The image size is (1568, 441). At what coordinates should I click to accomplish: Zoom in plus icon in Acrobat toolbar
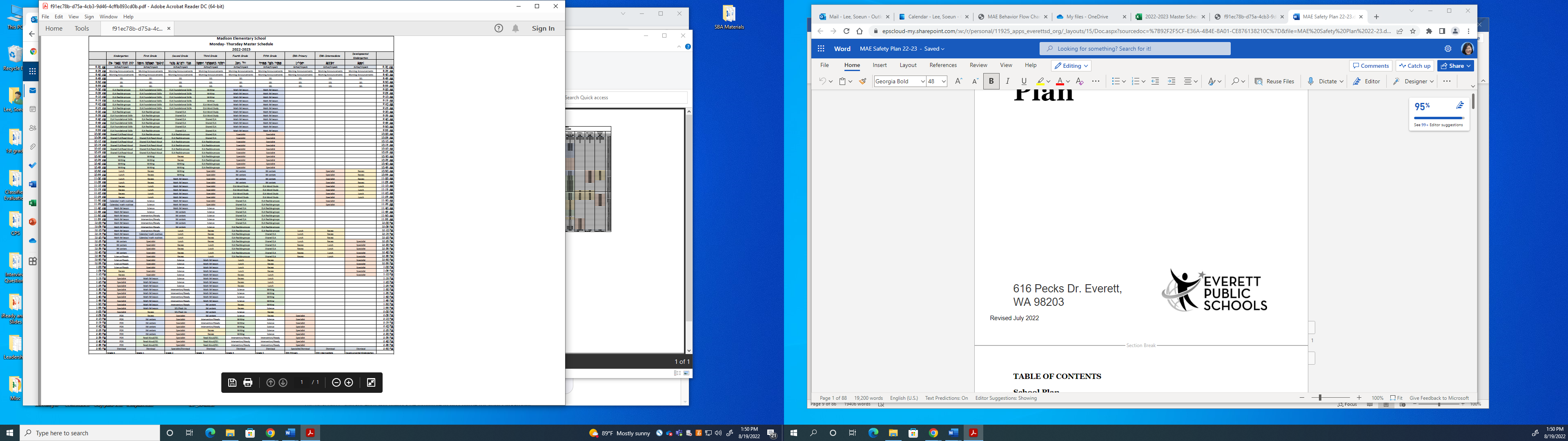(x=349, y=383)
